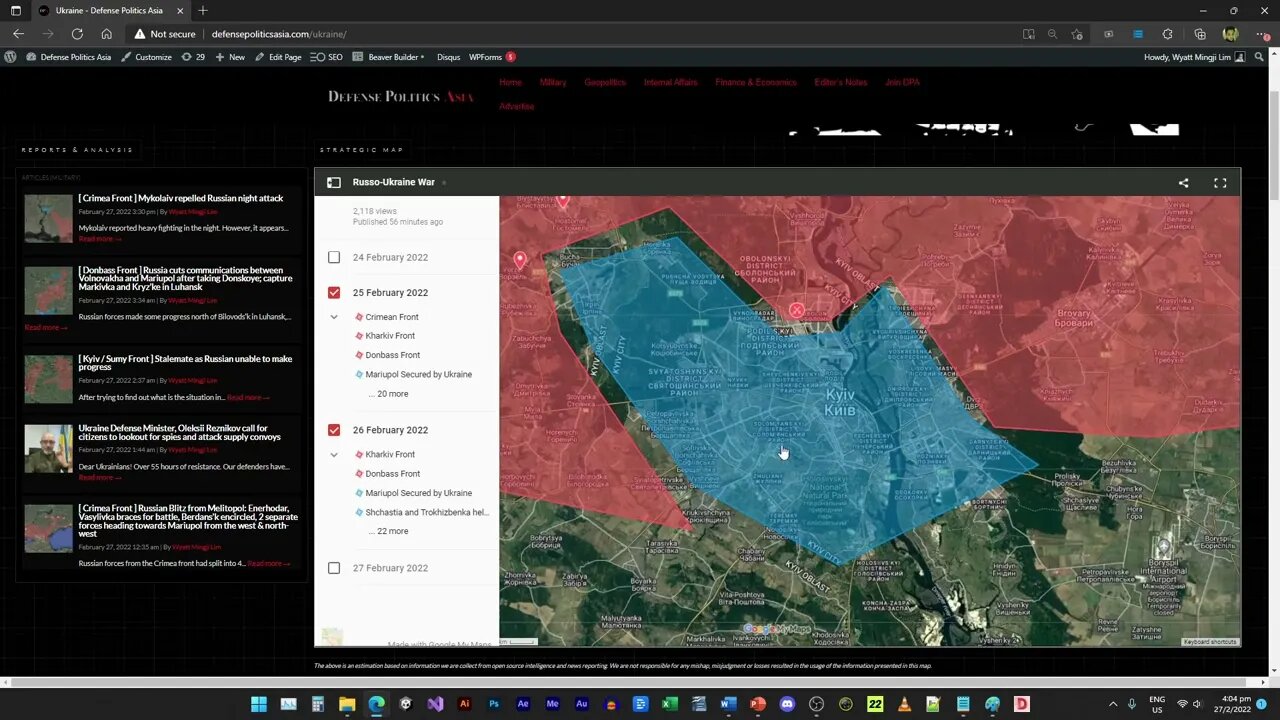Collapse the 25 February 2022 layer list

(x=334, y=317)
